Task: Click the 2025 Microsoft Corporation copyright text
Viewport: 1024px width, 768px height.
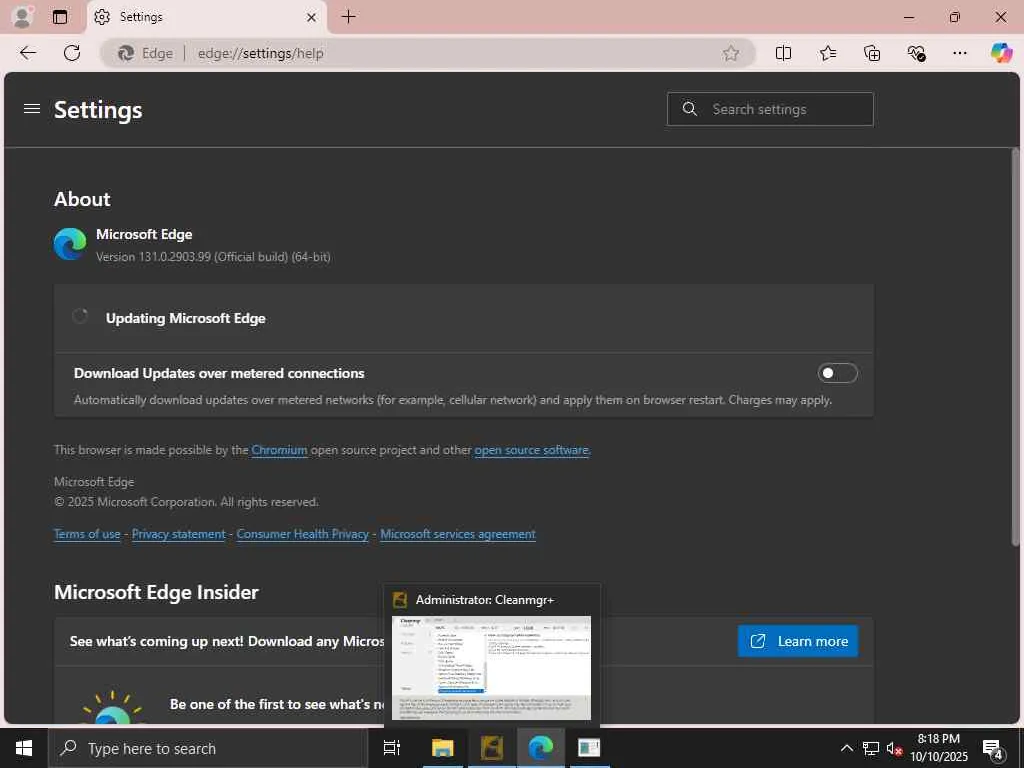Action: point(186,502)
